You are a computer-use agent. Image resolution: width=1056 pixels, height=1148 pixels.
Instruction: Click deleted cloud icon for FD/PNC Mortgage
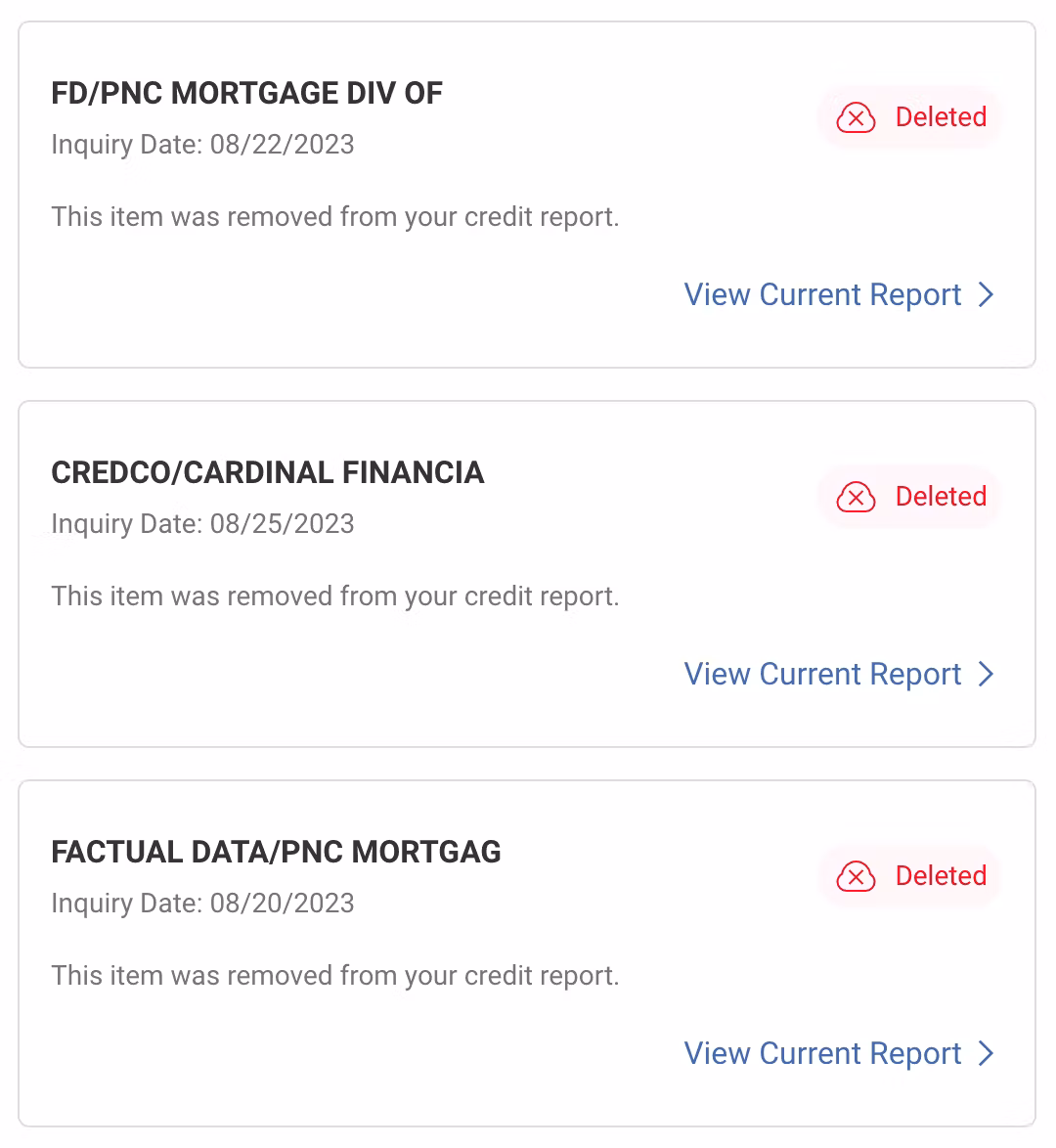tap(856, 117)
